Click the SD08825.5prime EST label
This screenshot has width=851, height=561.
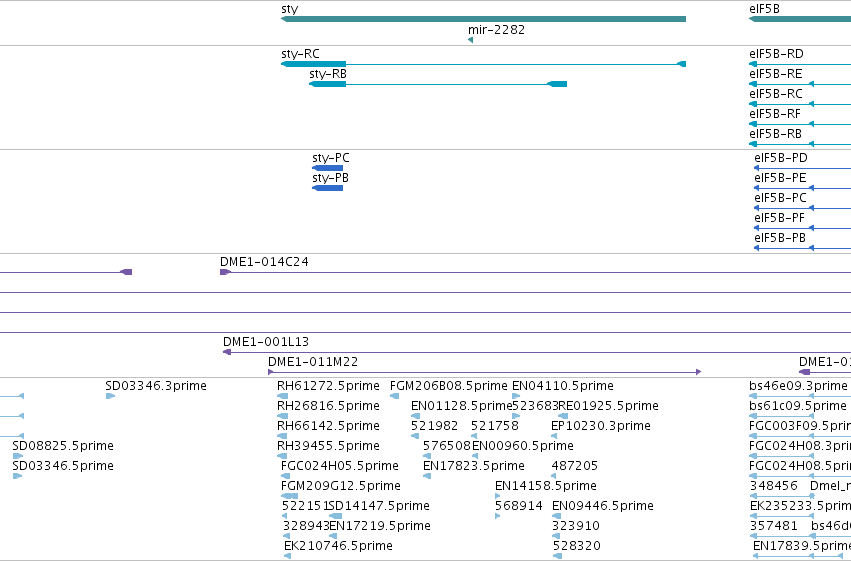pos(63,446)
